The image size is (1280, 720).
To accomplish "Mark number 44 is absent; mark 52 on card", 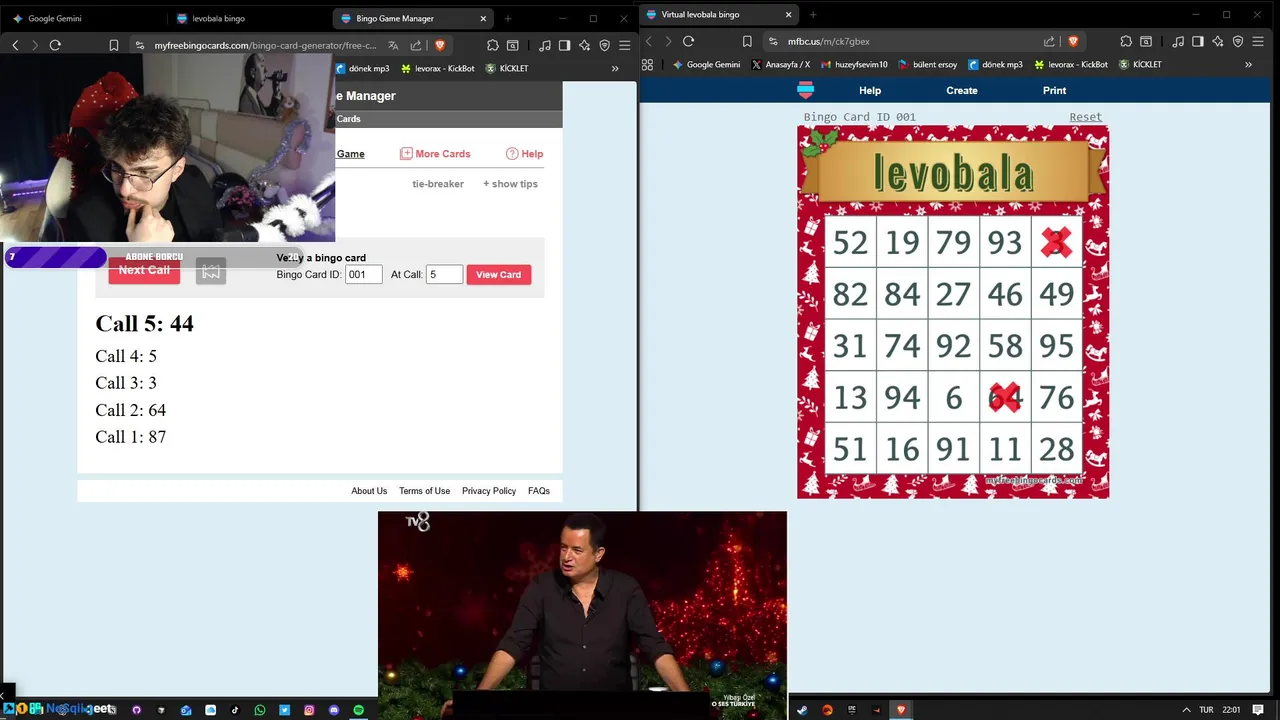I will click(850, 242).
